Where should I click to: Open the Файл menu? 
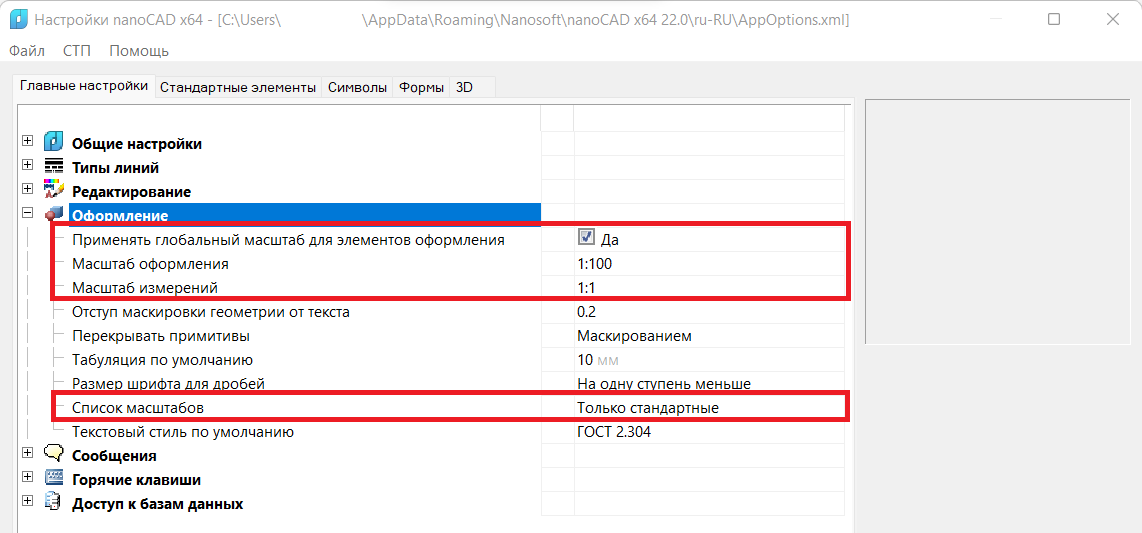pyautogui.click(x=27, y=51)
